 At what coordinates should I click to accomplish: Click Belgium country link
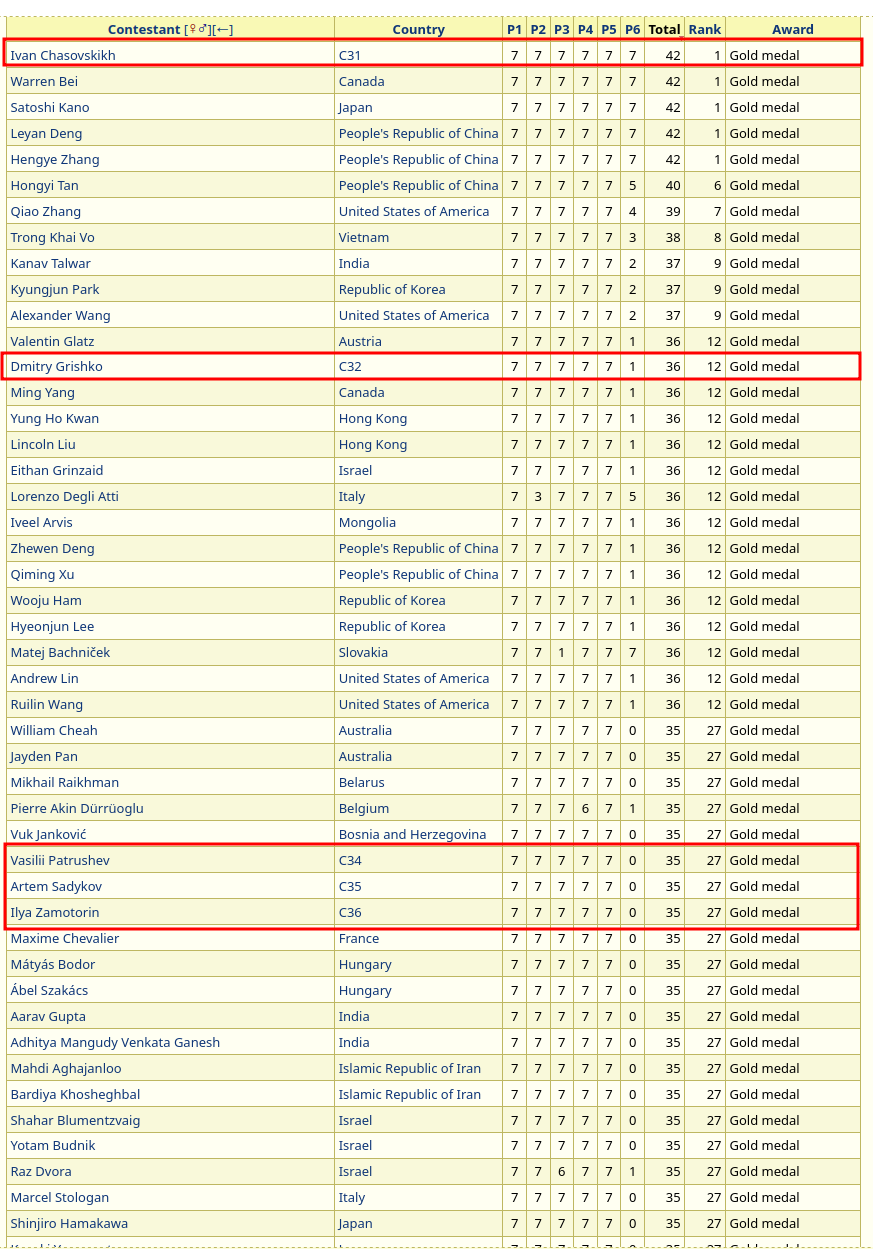pyautogui.click(x=364, y=808)
